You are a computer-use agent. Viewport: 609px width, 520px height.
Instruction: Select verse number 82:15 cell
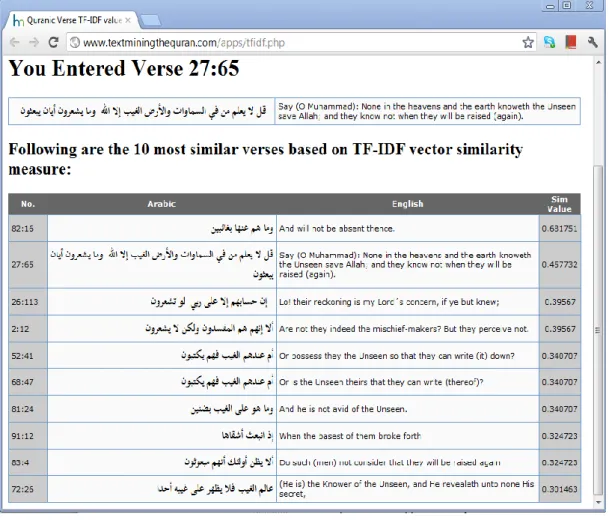tap(28, 230)
